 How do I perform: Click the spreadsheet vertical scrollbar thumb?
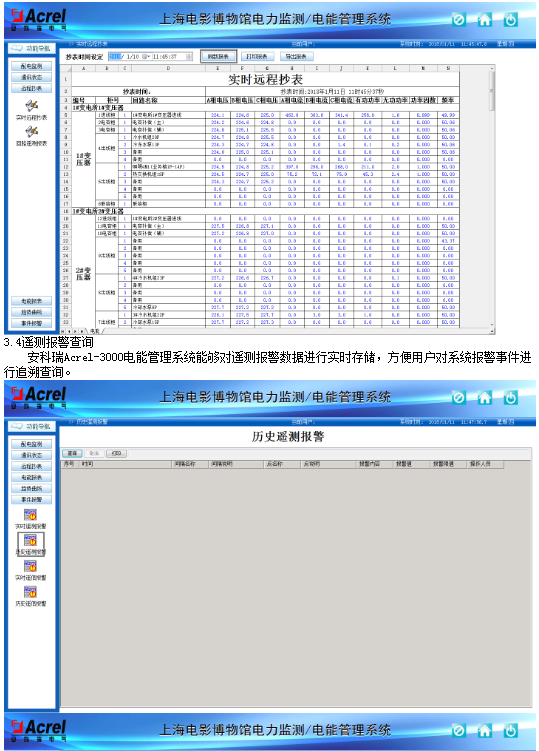click(492, 91)
